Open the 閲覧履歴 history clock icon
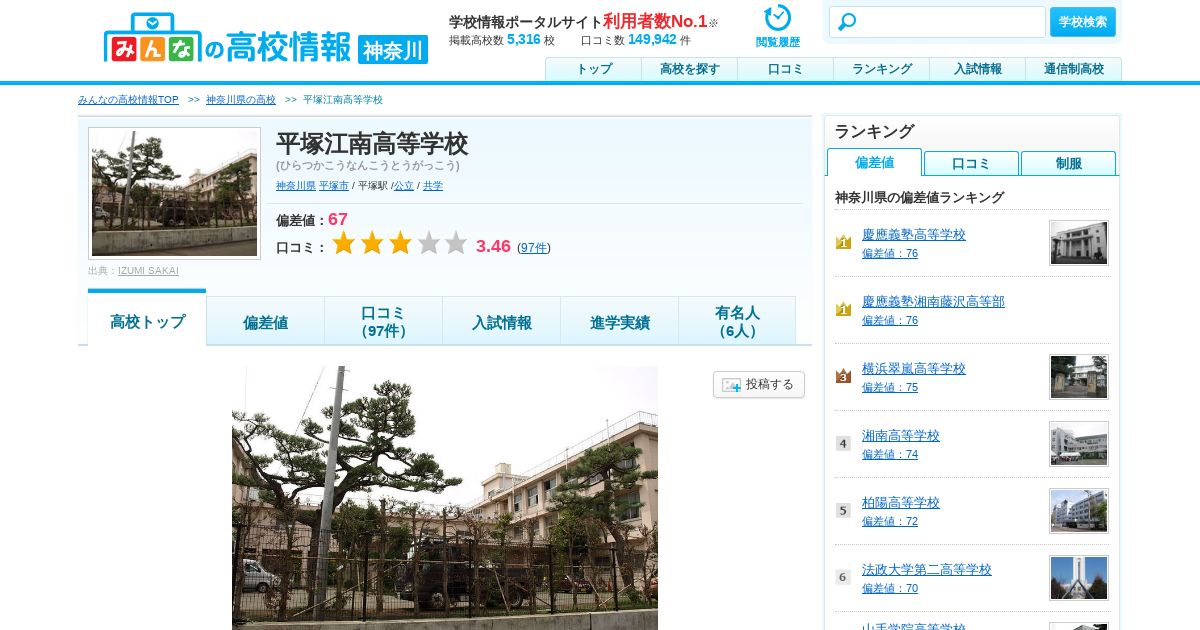 pyautogui.click(x=777, y=18)
